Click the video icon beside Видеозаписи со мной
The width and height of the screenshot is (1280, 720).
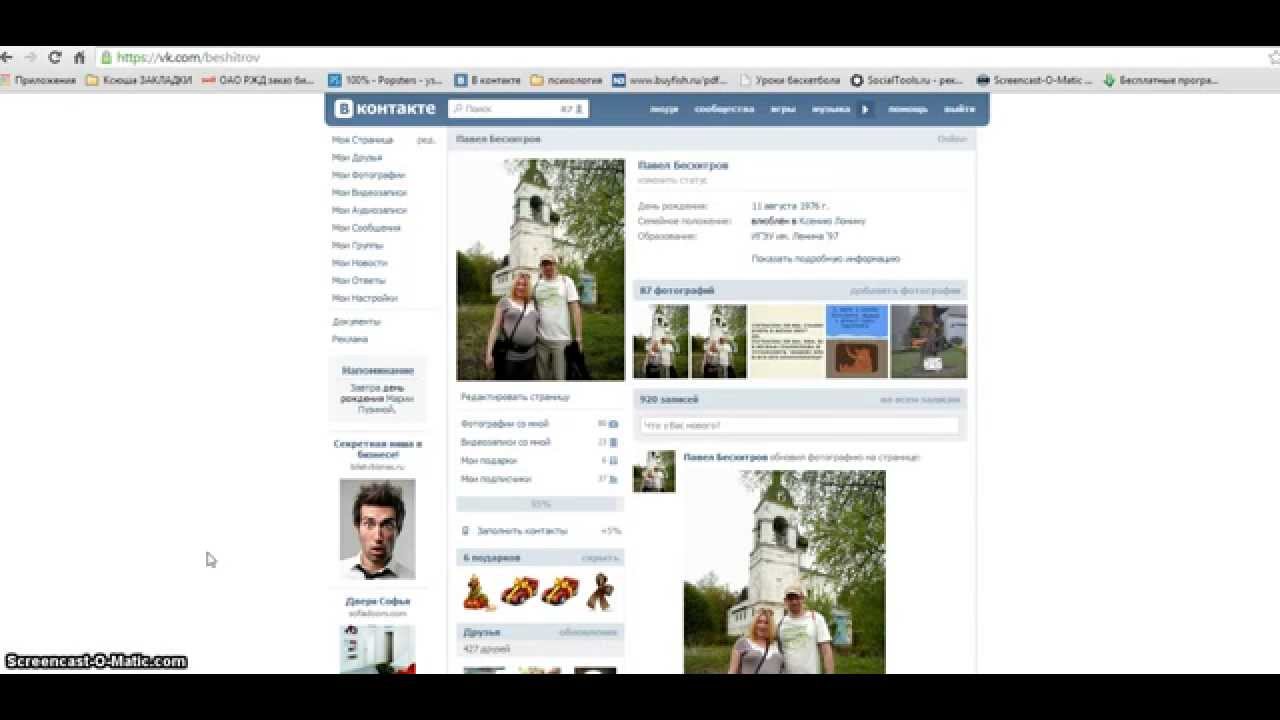tap(613, 442)
